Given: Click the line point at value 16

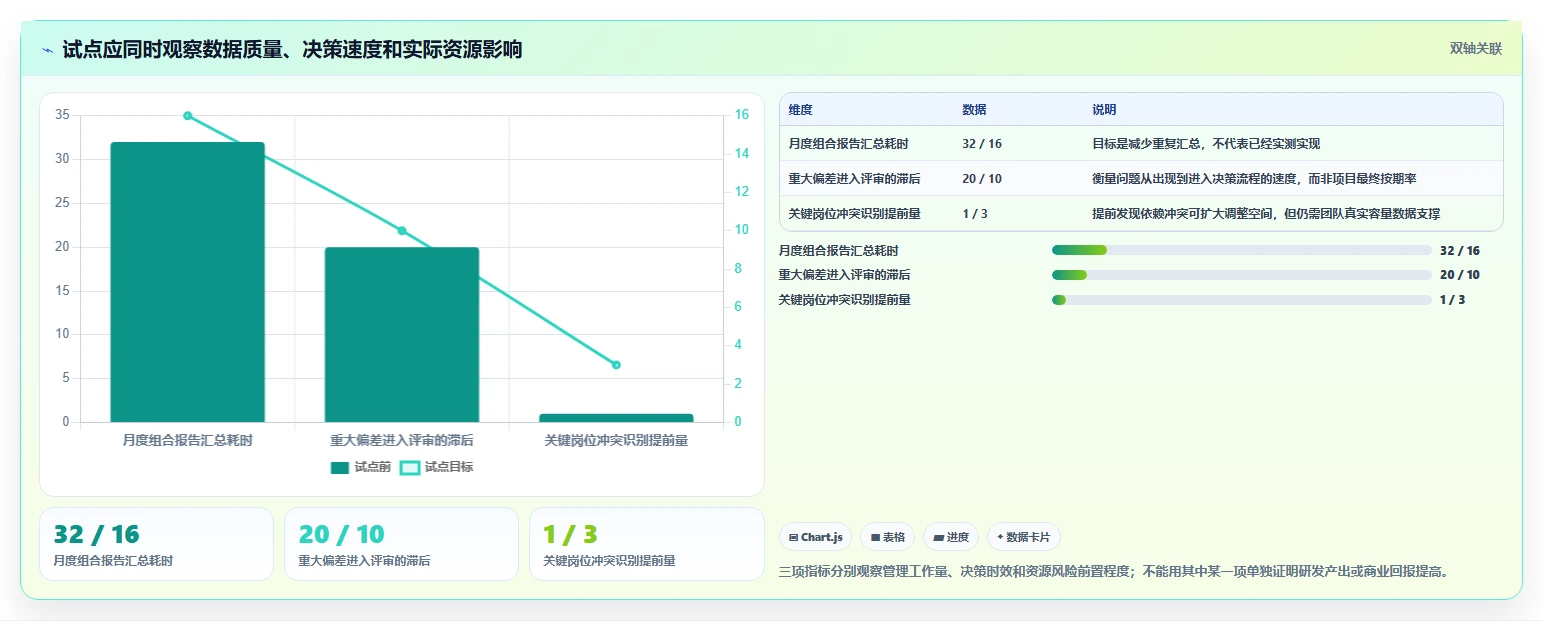Looking at the screenshot, I should point(187,116).
